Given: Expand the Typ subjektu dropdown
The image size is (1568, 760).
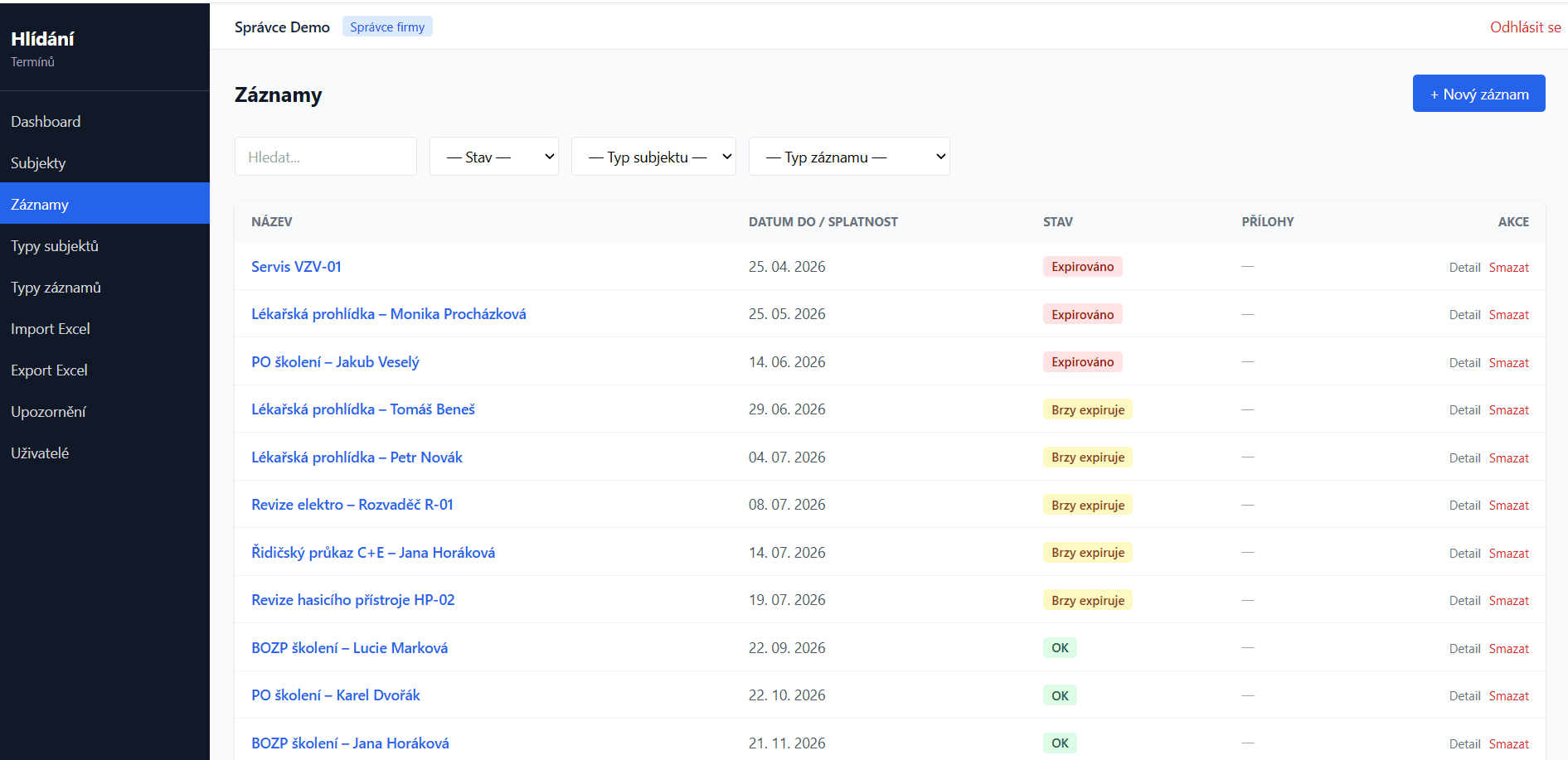Looking at the screenshot, I should click(x=653, y=157).
